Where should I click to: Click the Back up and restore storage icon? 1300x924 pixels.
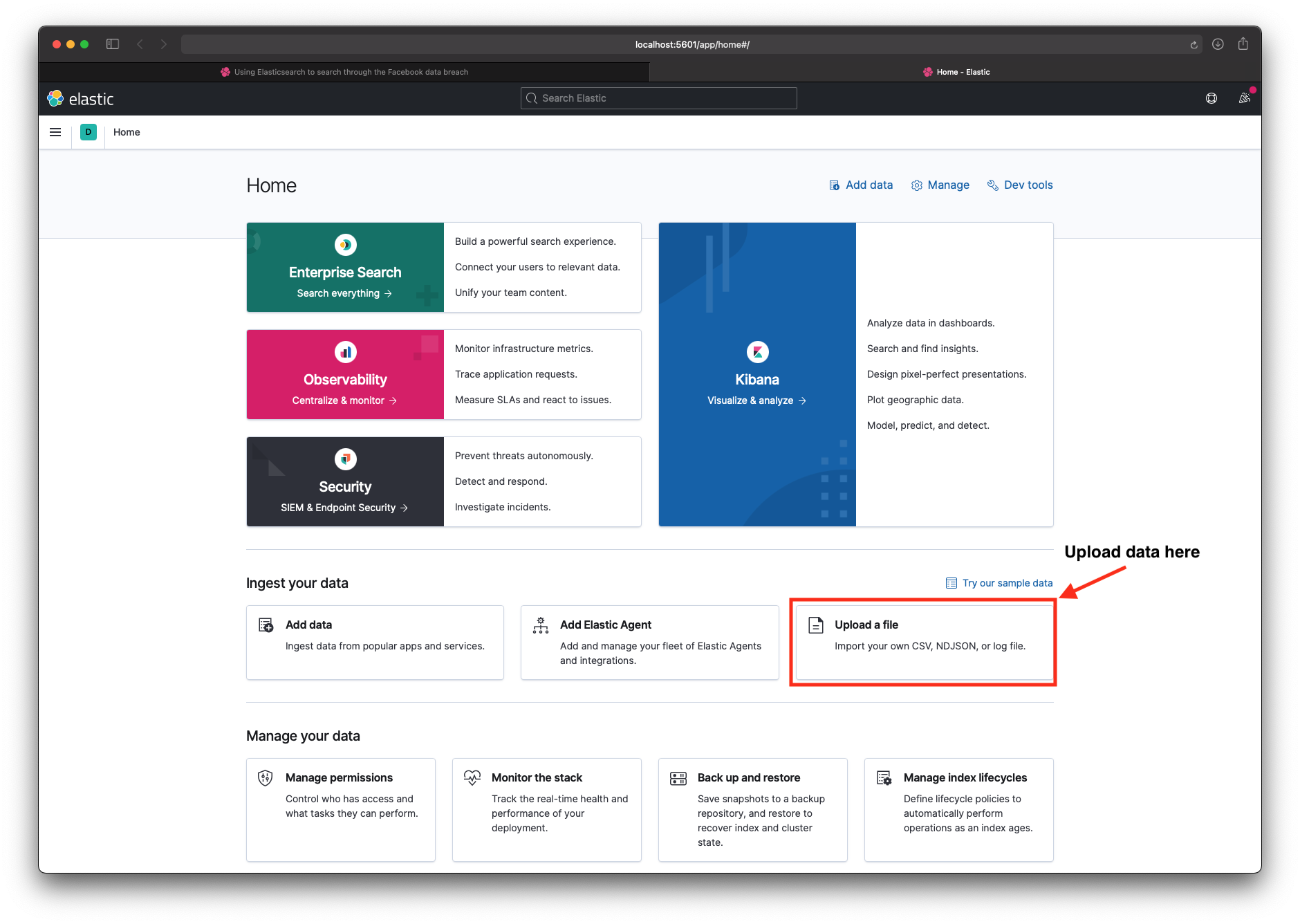coord(678,779)
